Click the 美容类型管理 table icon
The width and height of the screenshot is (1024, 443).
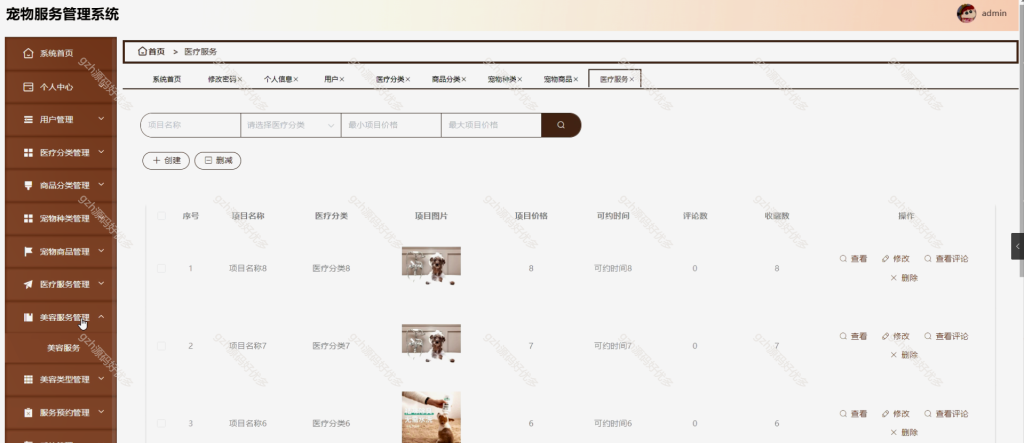click(28, 379)
